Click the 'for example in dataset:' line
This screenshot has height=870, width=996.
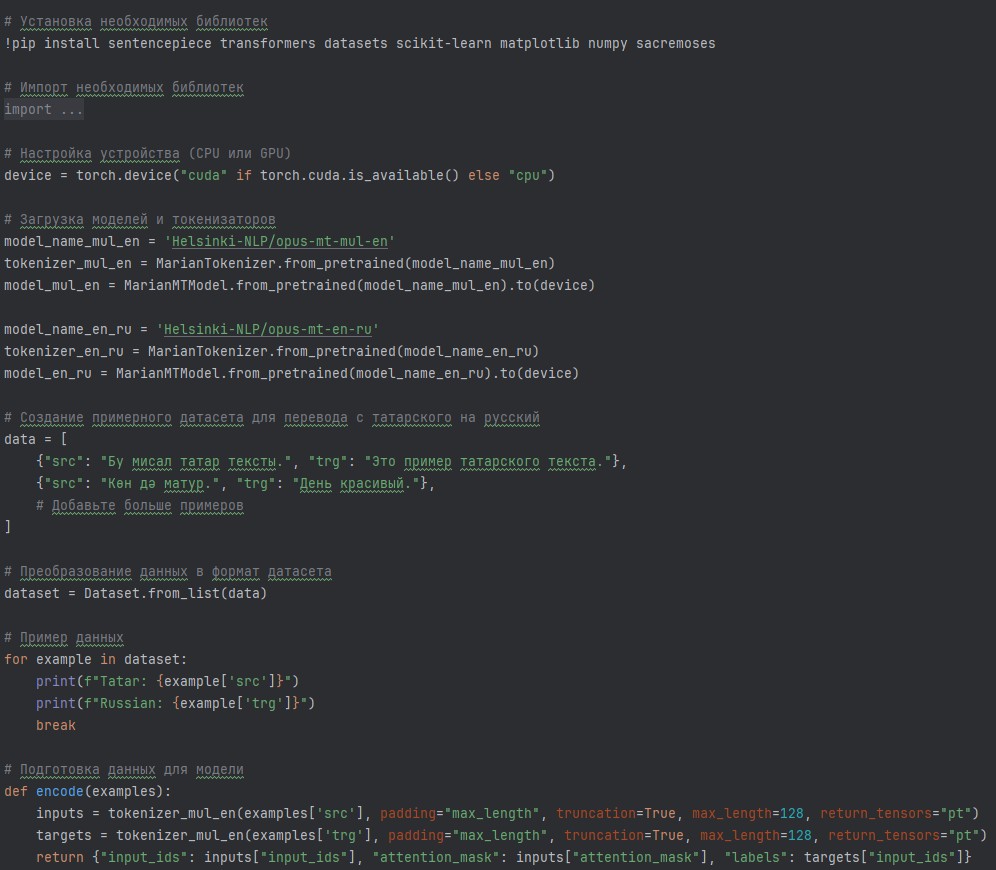[x=96, y=660]
